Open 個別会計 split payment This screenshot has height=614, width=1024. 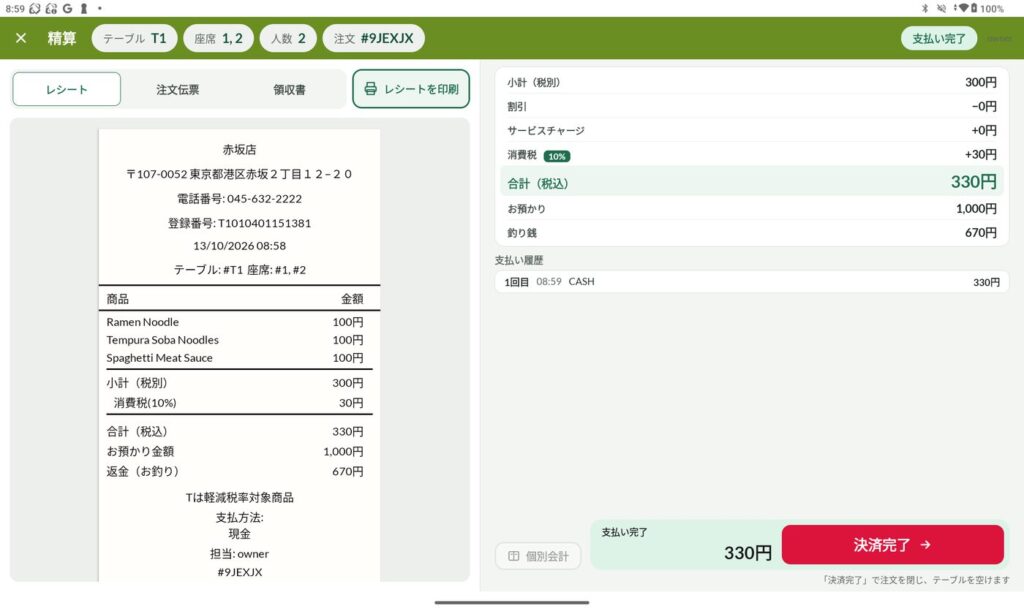[x=538, y=556]
